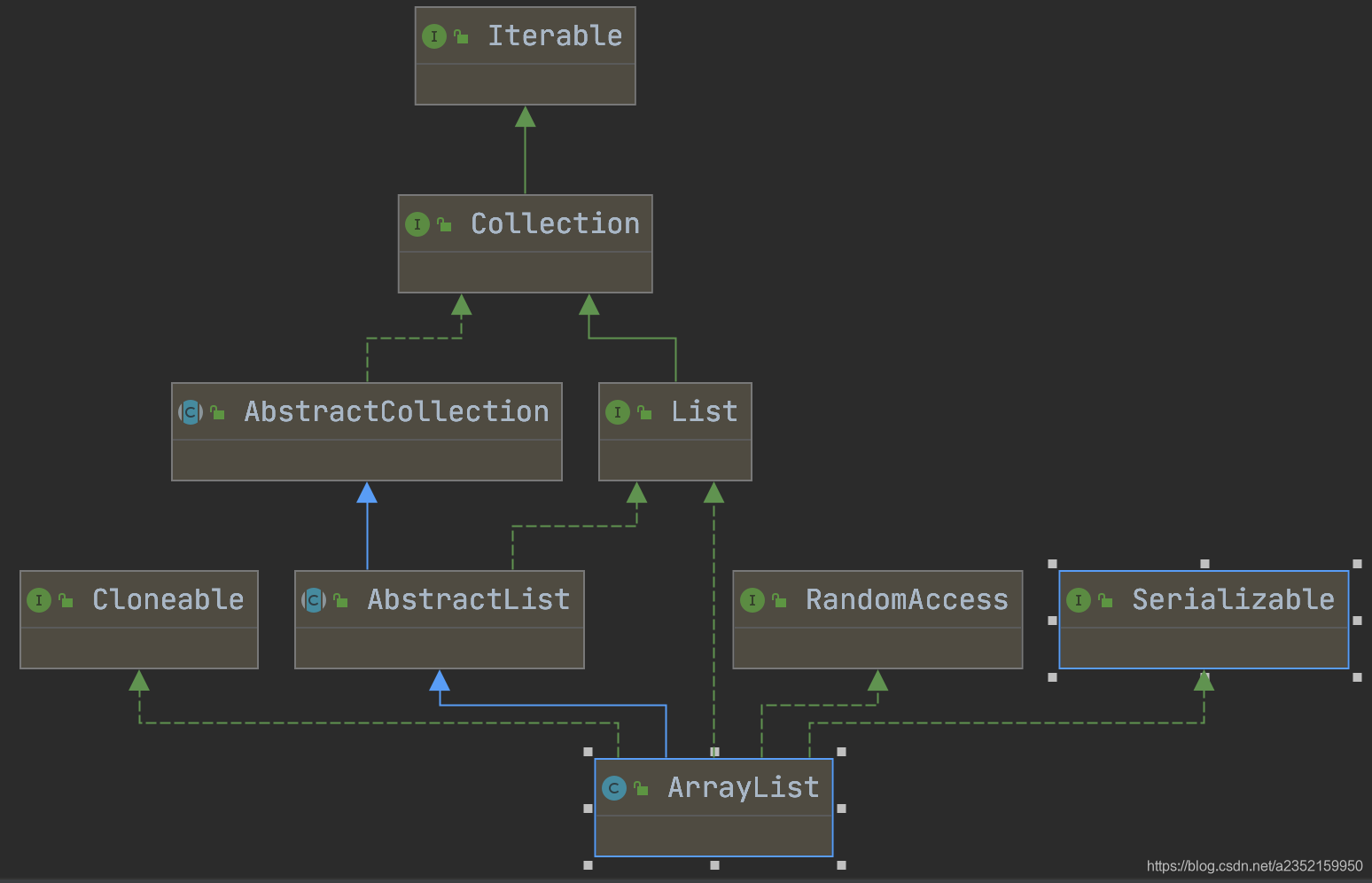Click the lock icon next to Iterable
Image resolution: width=1372 pixels, height=883 pixels.
click(460, 36)
